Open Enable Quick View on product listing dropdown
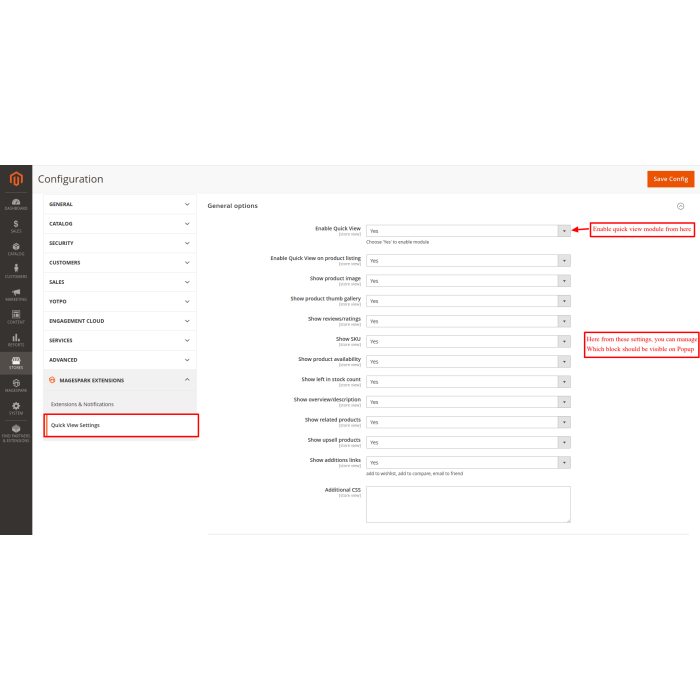The height and width of the screenshot is (700, 700). tap(468, 261)
